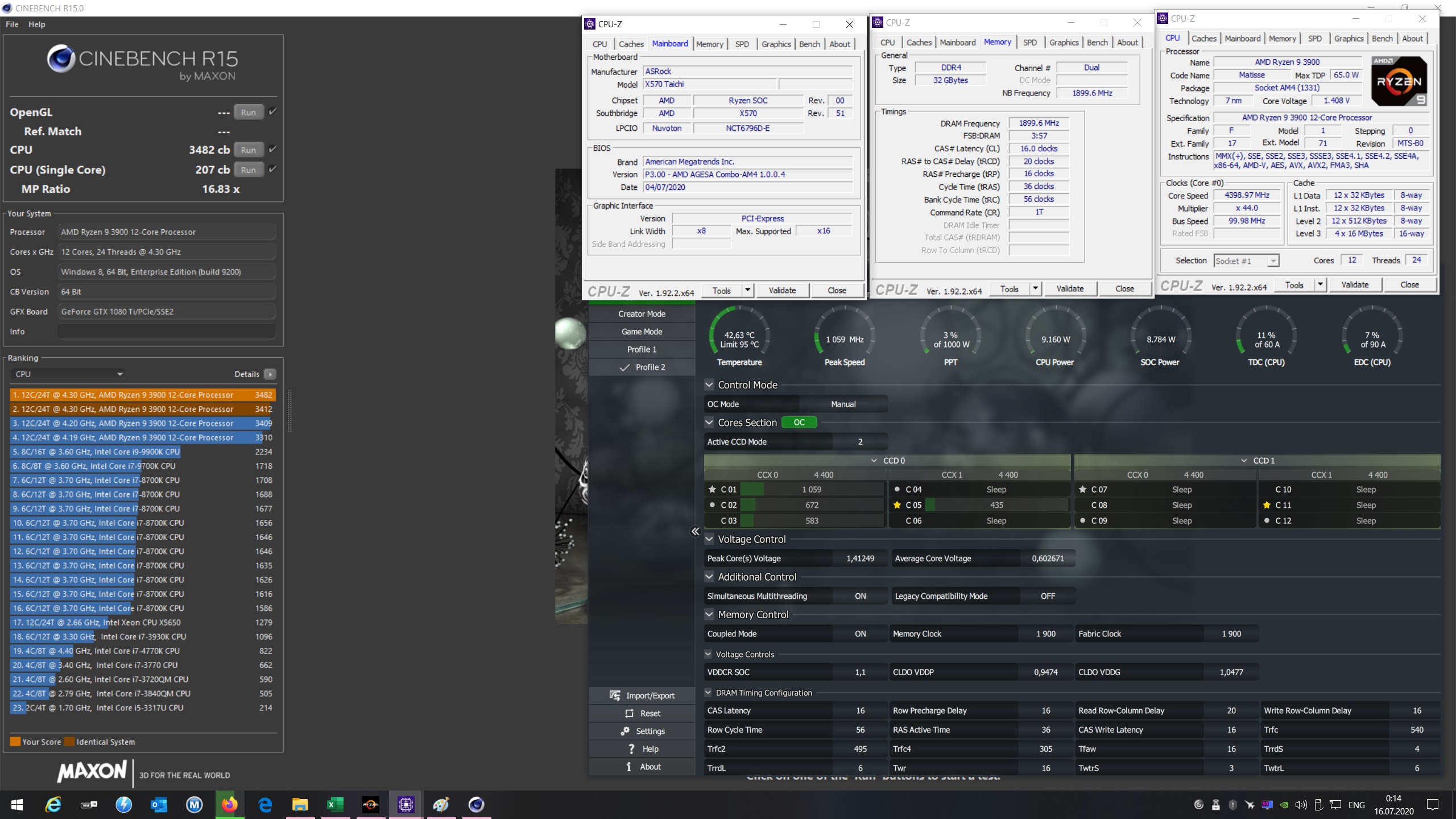Switch to Cinebench taskbar icon

(476, 804)
